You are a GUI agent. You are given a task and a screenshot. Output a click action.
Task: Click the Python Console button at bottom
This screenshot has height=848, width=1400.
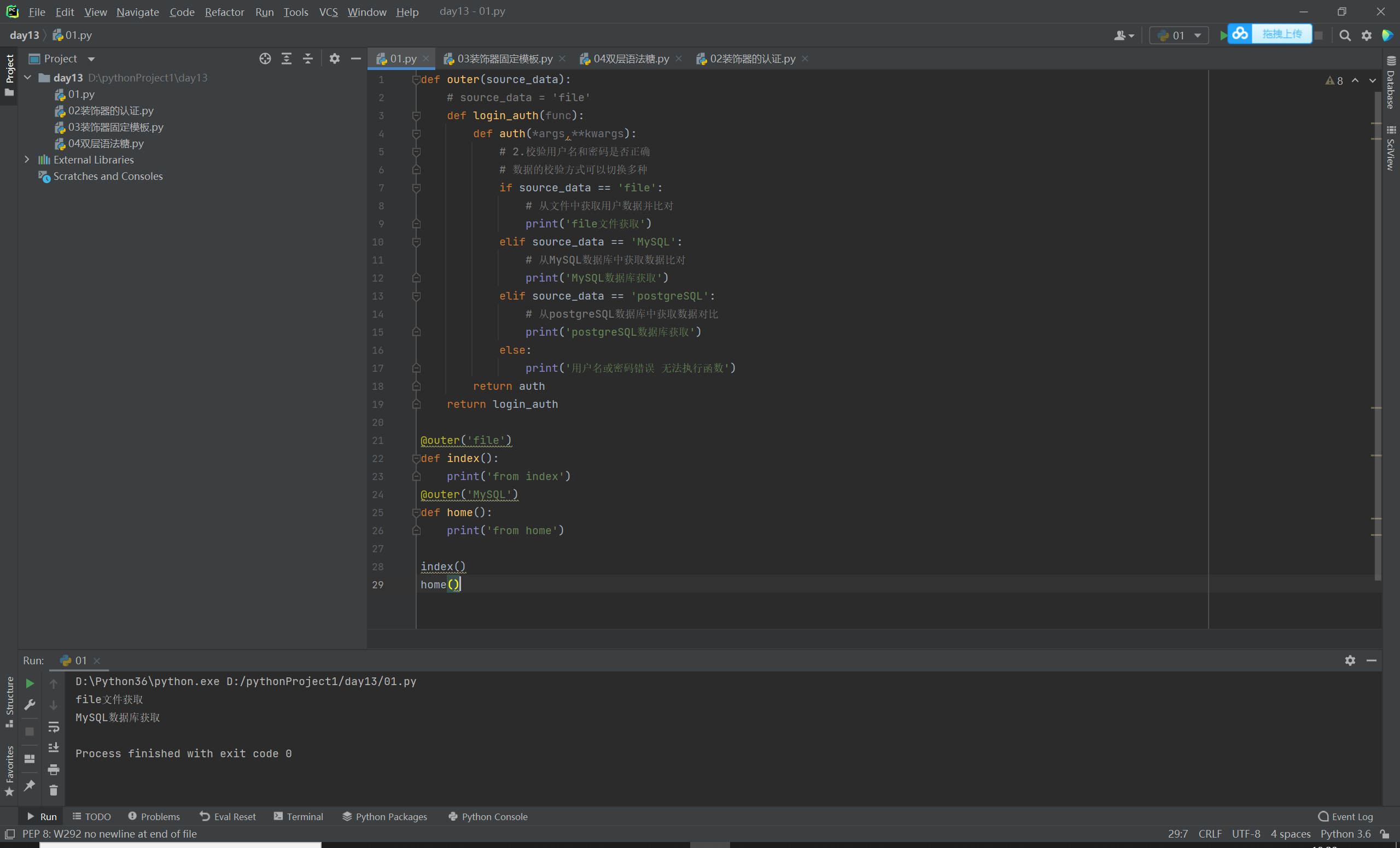coord(488,816)
